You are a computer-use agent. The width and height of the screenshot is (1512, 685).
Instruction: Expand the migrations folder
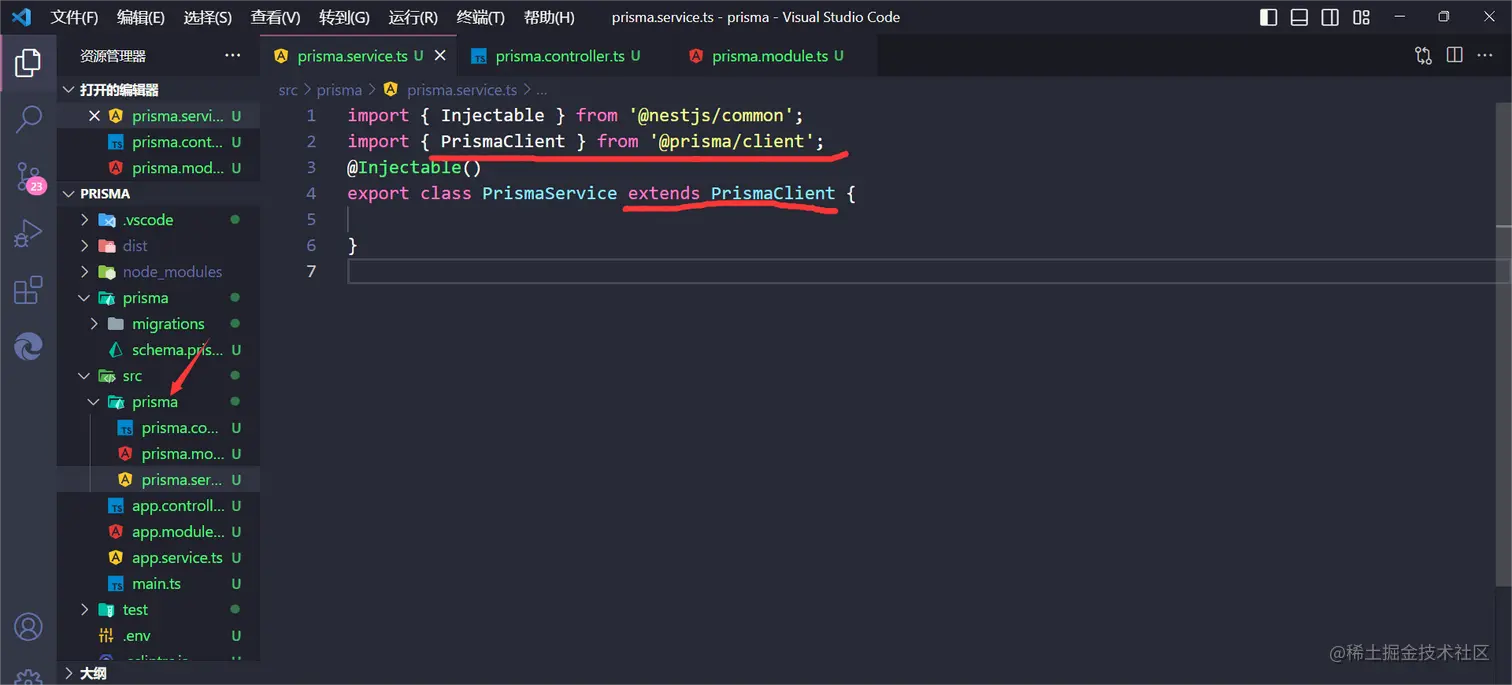click(x=158, y=324)
